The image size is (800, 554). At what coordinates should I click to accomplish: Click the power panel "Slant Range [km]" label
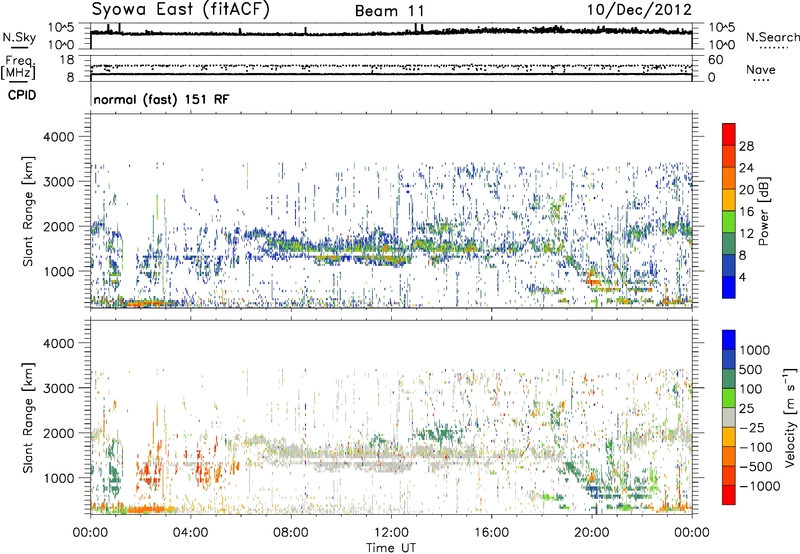[28, 211]
